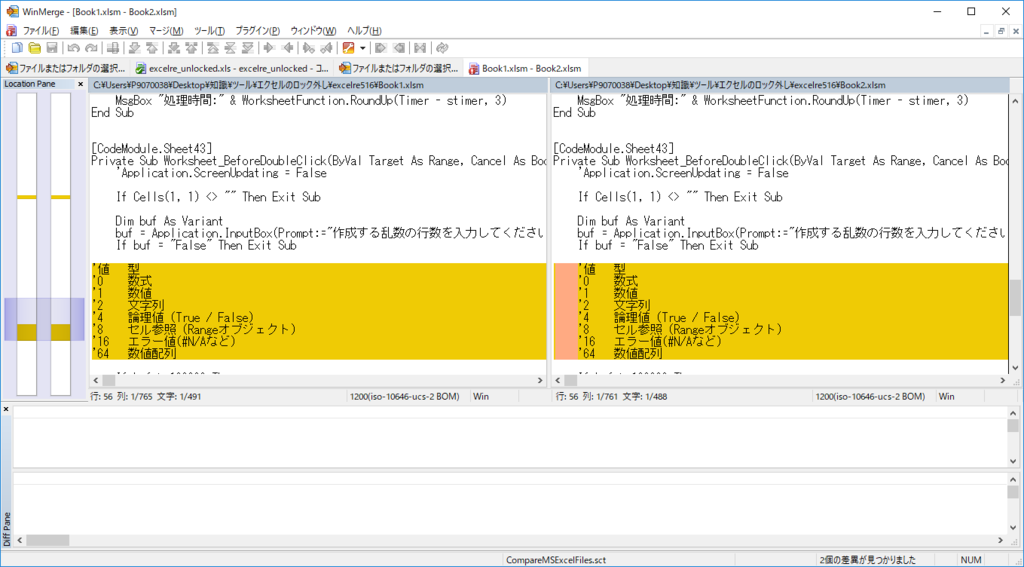Open the ツール(T) menu
This screenshot has width=1024, height=567.
point(209,31)
